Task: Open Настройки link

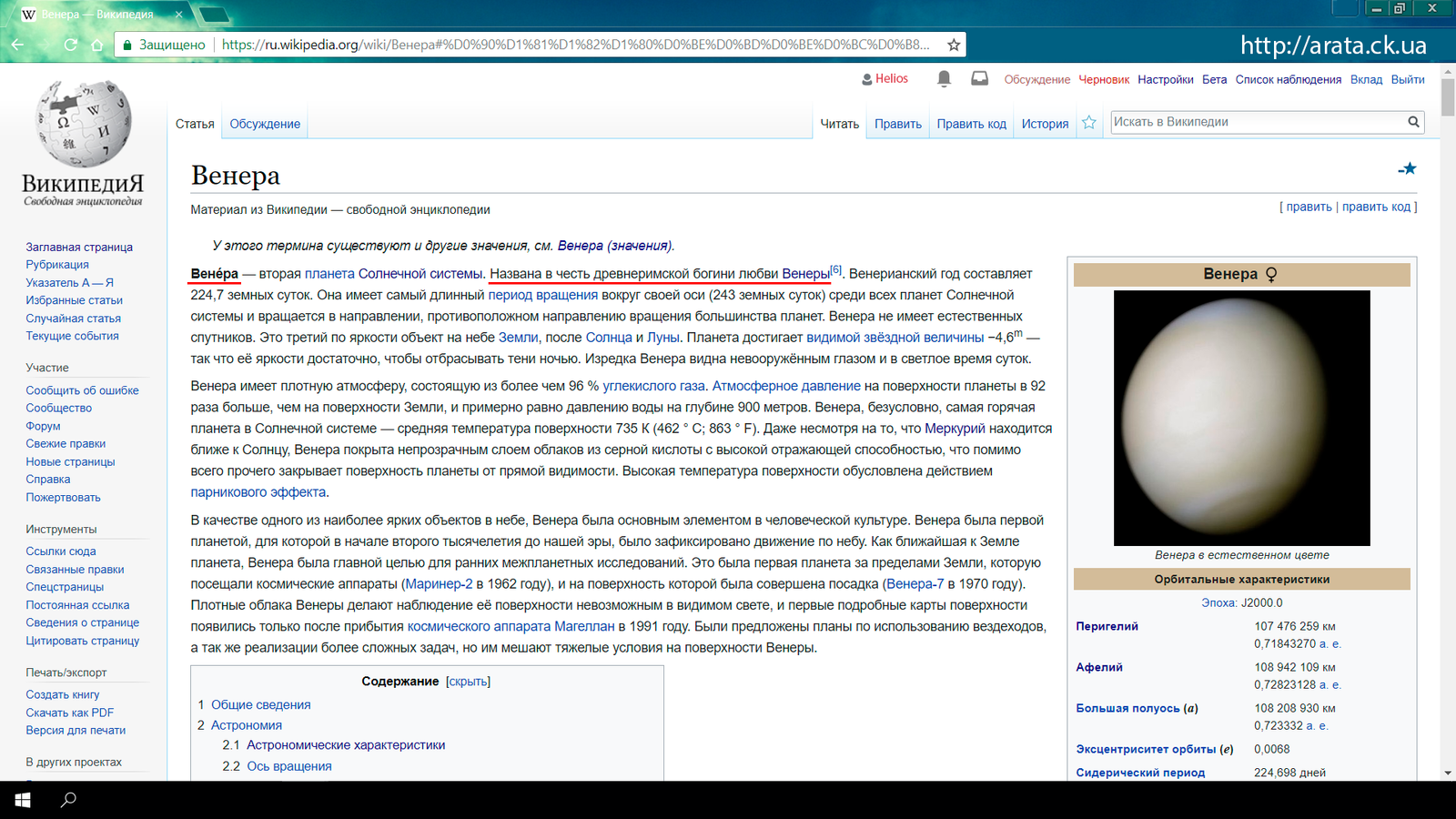Action: [1166, 80]
